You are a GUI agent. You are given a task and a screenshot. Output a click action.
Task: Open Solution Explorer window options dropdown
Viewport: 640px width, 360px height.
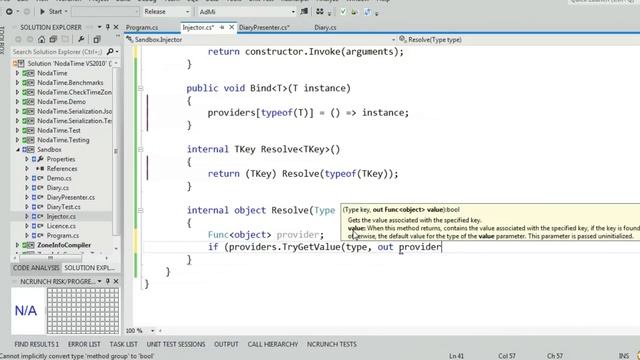pos(100,27)
